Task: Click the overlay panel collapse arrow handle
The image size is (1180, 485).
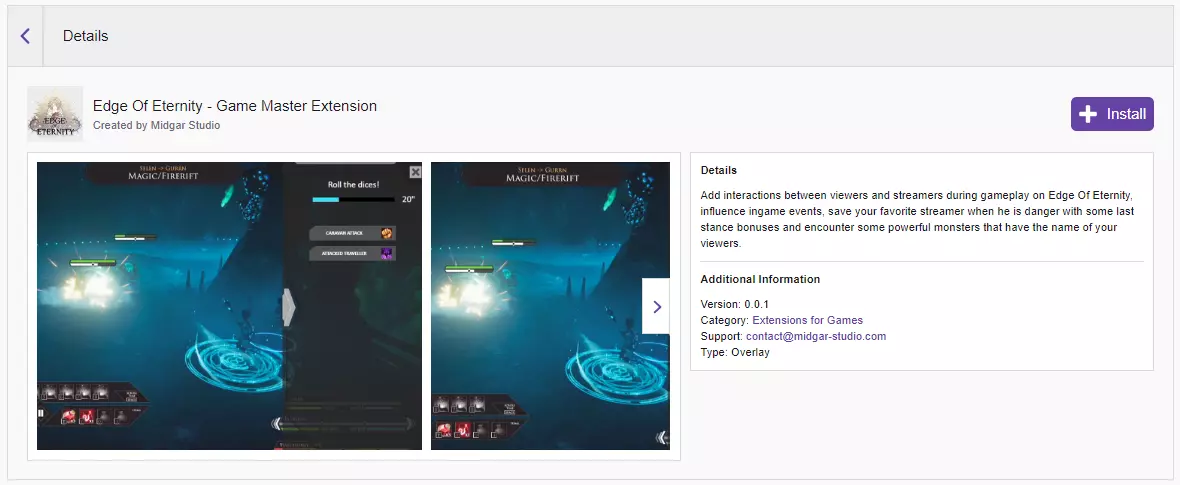Action: tap(289, 307)
